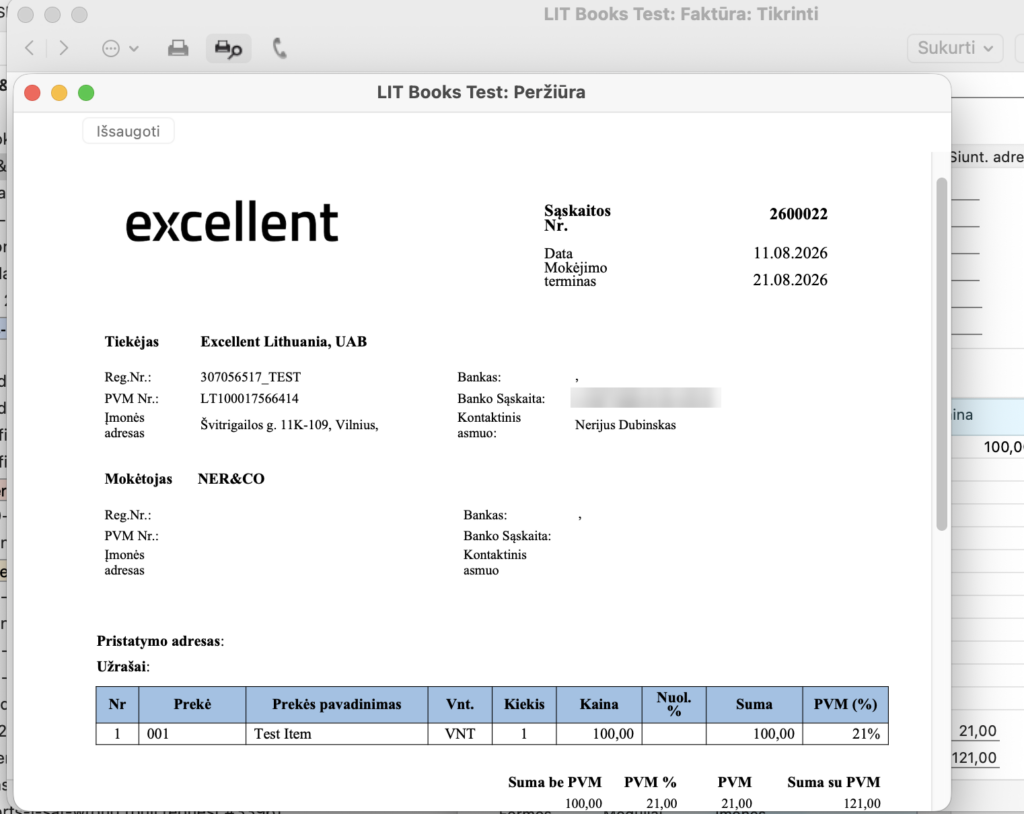Viewport: 1024px width, 814px height.
Task: Click the Kiekis column header
Action: pos(524,704)
